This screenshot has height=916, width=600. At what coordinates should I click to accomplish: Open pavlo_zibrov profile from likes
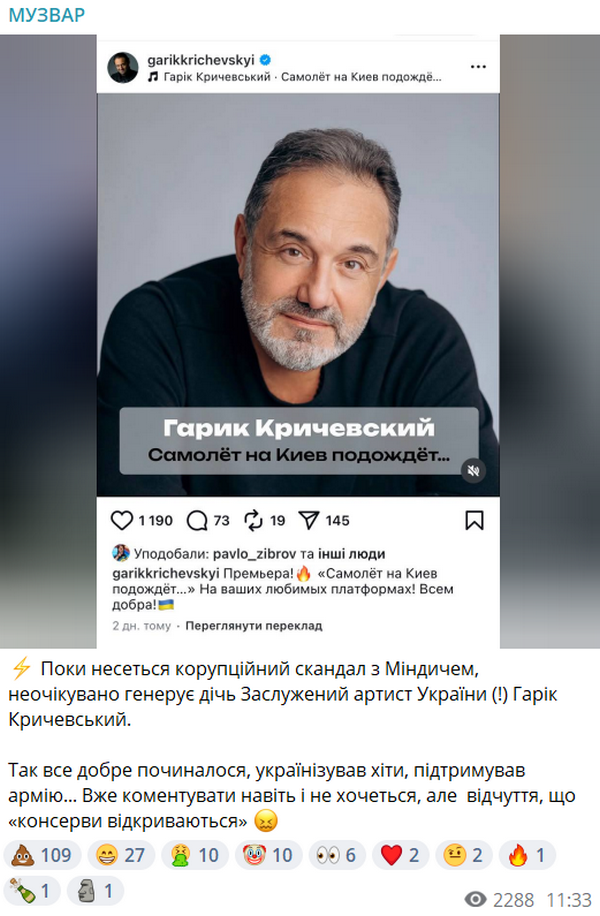pos(254,554)
